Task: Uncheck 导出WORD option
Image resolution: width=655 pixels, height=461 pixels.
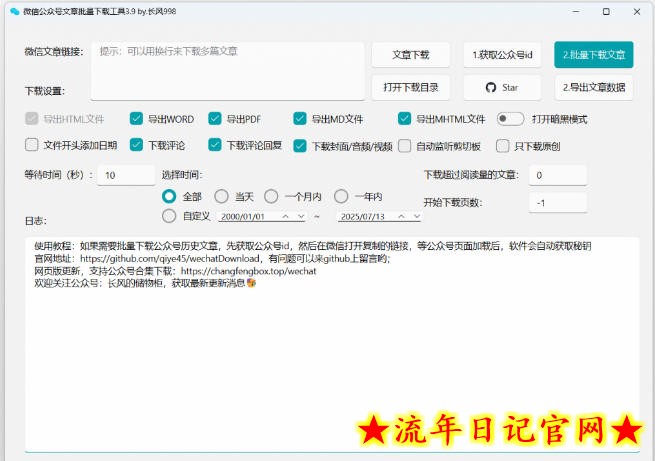Action: (x=136, y=119)
